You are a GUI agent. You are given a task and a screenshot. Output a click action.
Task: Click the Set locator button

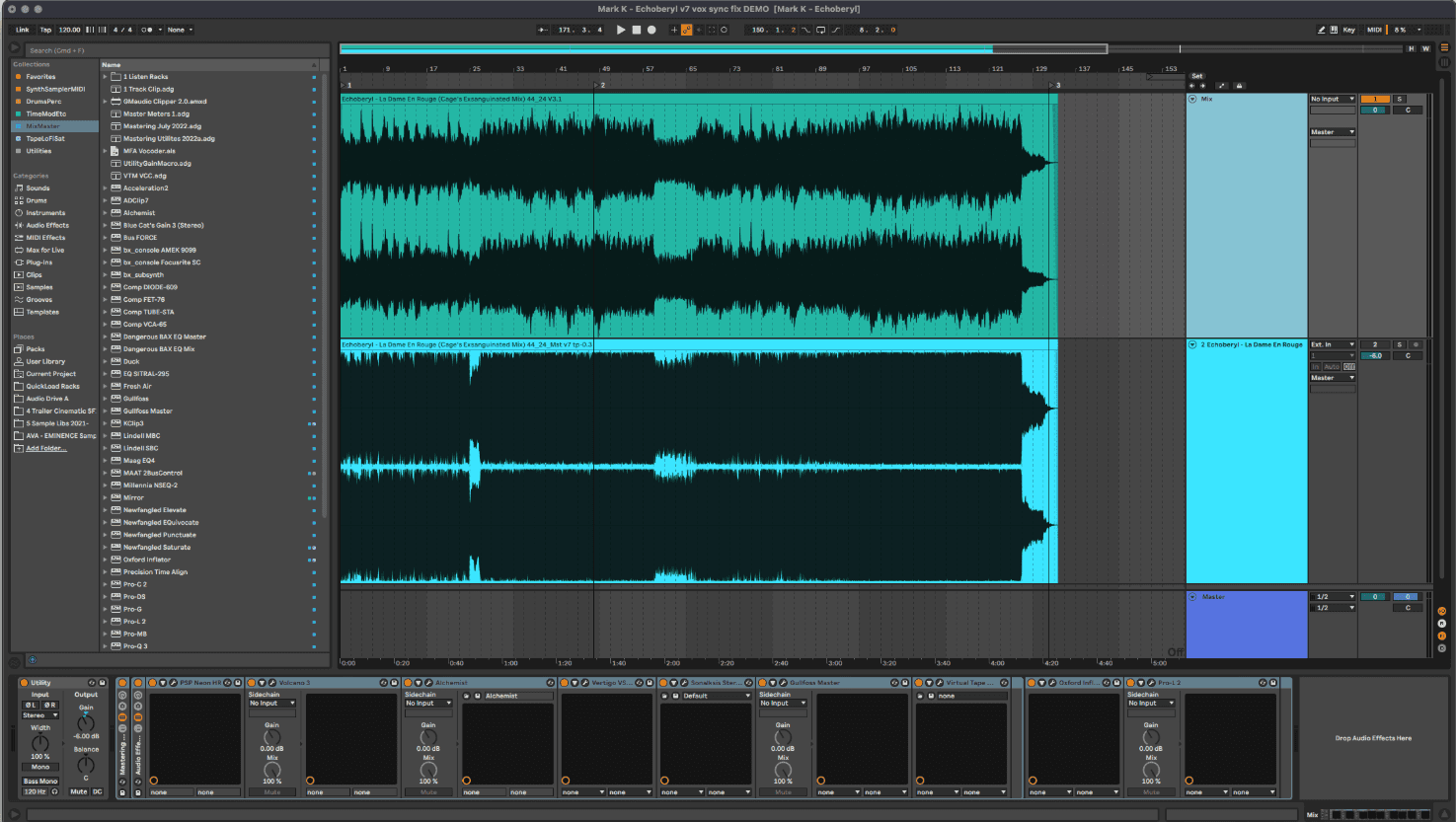click(1196, 76)
